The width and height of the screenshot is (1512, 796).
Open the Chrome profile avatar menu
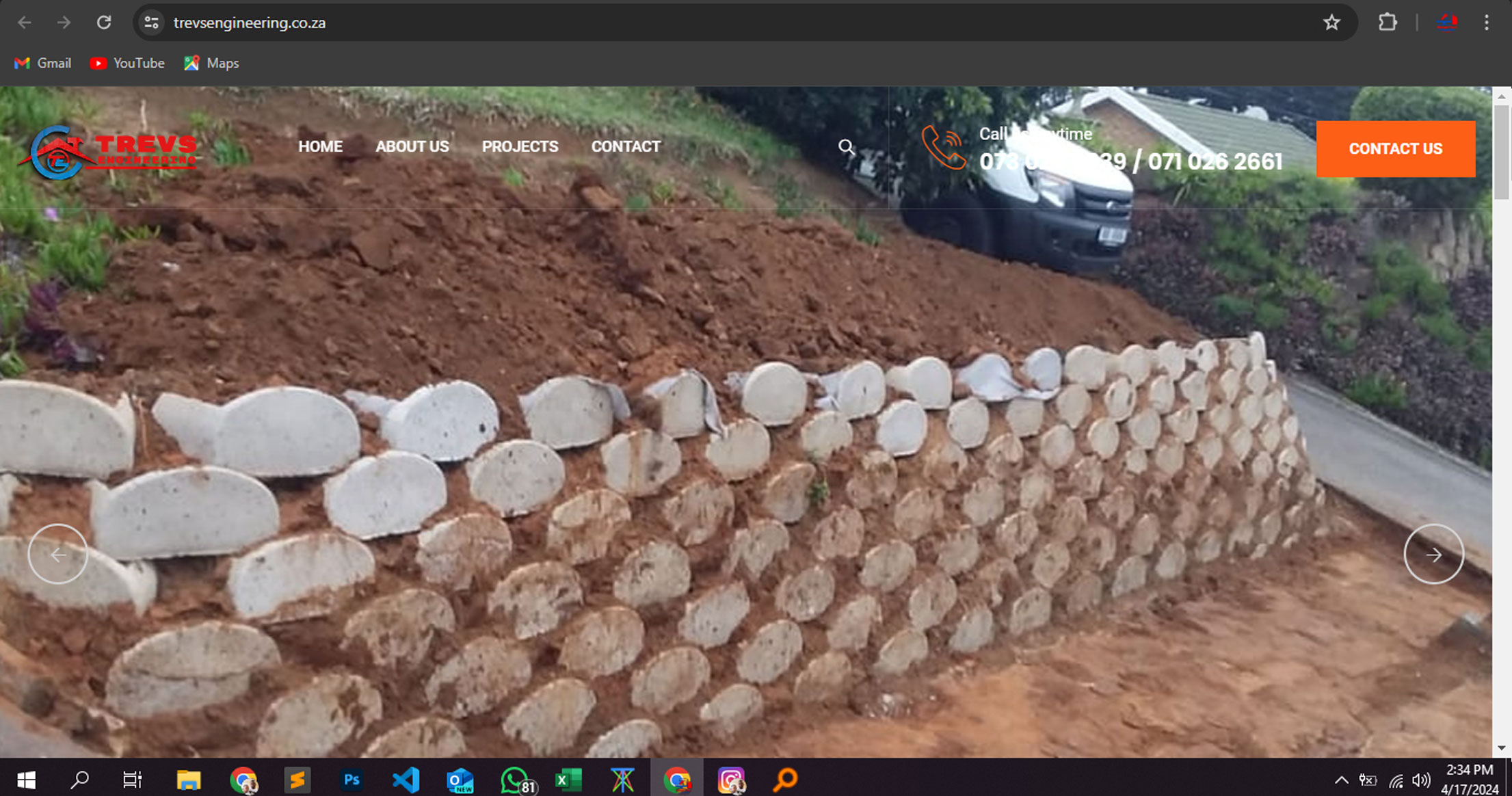[1447, 23]
